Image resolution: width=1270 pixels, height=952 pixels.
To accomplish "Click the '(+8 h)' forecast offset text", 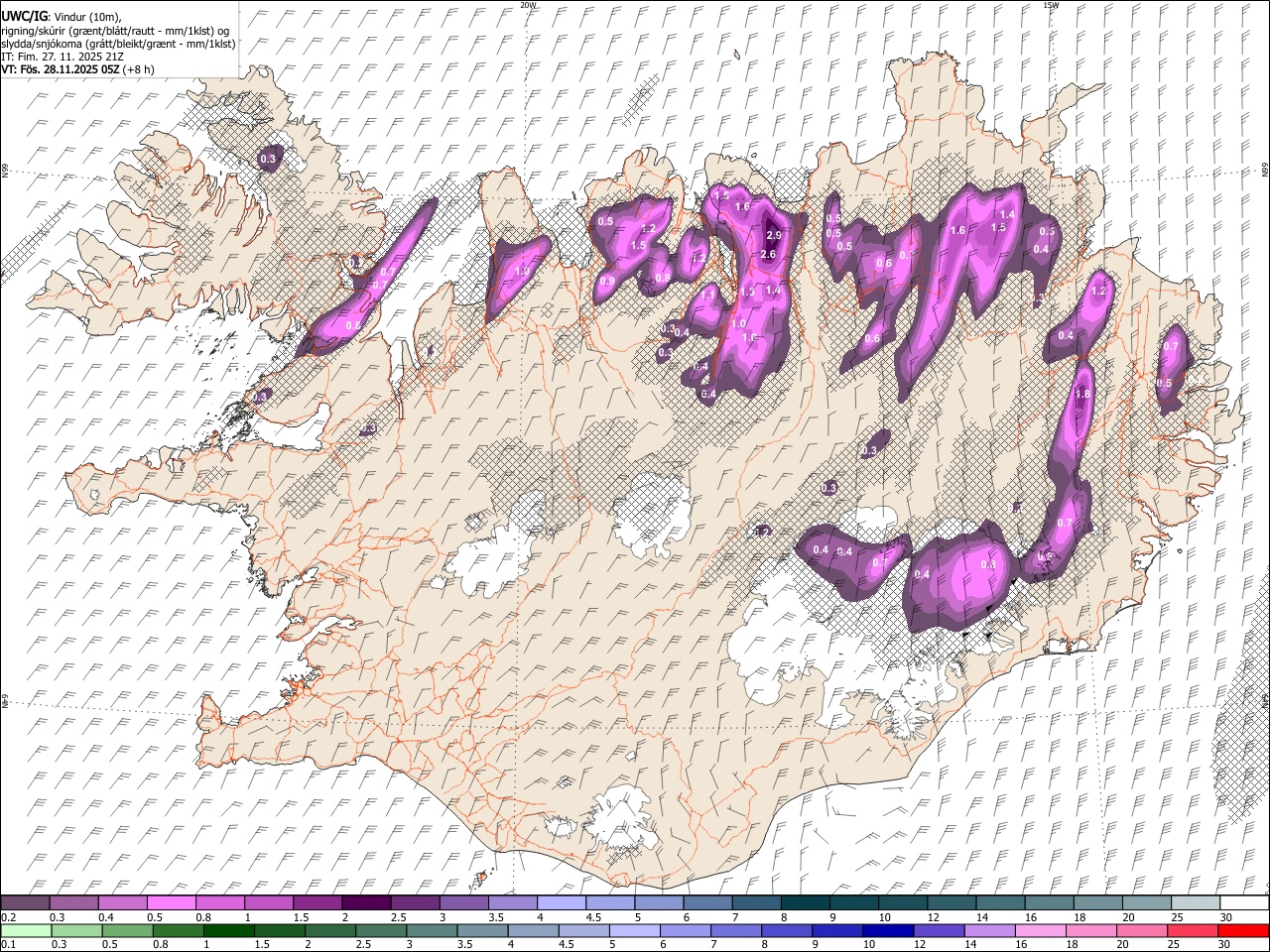I will click(139, 70).
